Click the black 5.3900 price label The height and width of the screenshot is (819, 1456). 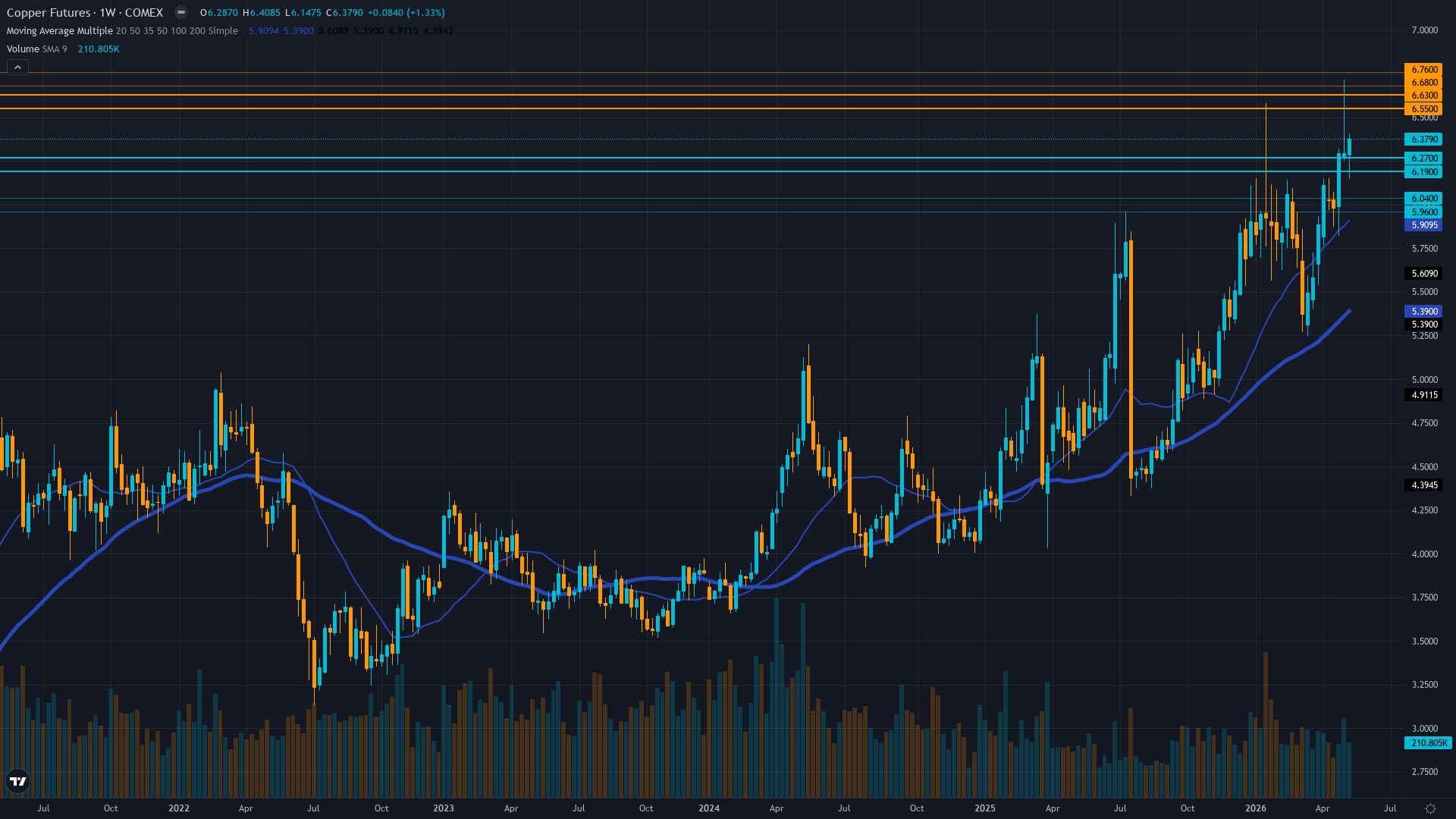point(1423,325)
